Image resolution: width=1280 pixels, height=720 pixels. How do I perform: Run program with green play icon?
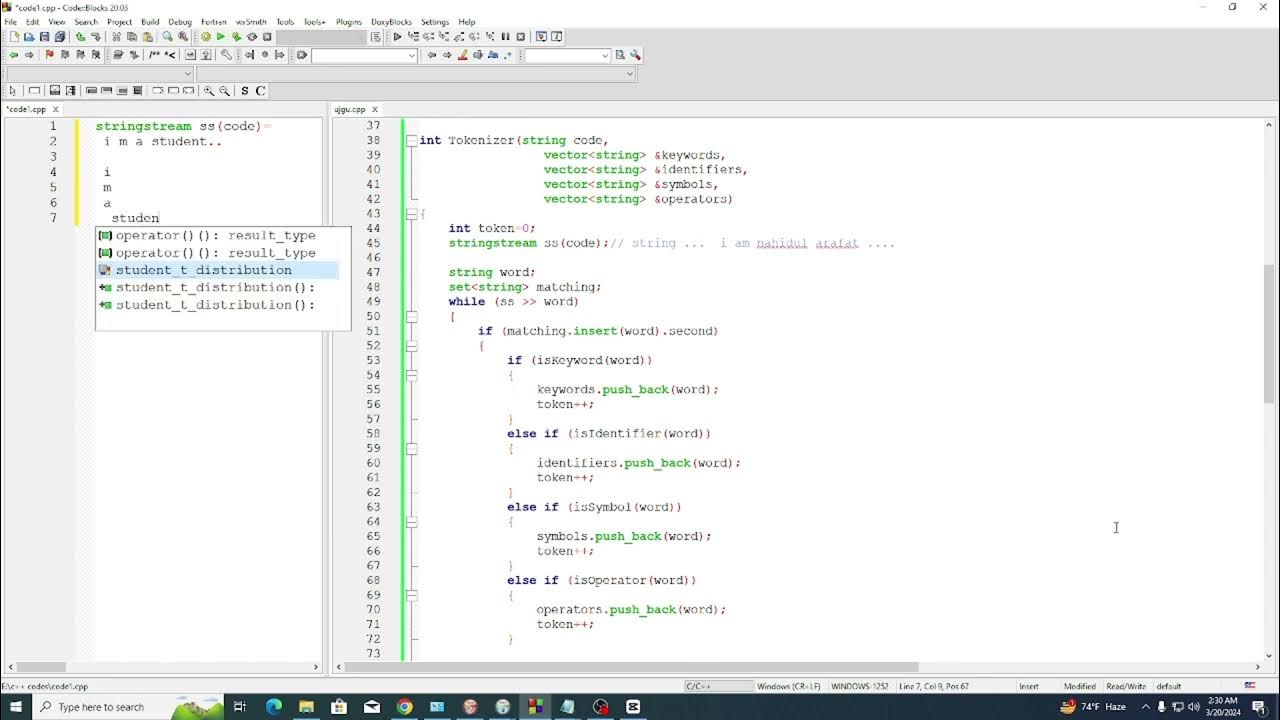click(x=221, y=37)
